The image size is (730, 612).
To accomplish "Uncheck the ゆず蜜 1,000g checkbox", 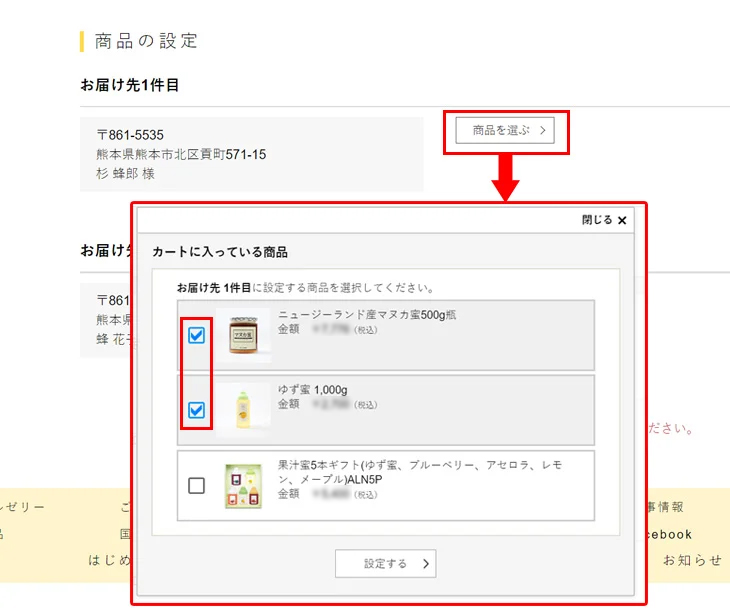I will (197, 410).
